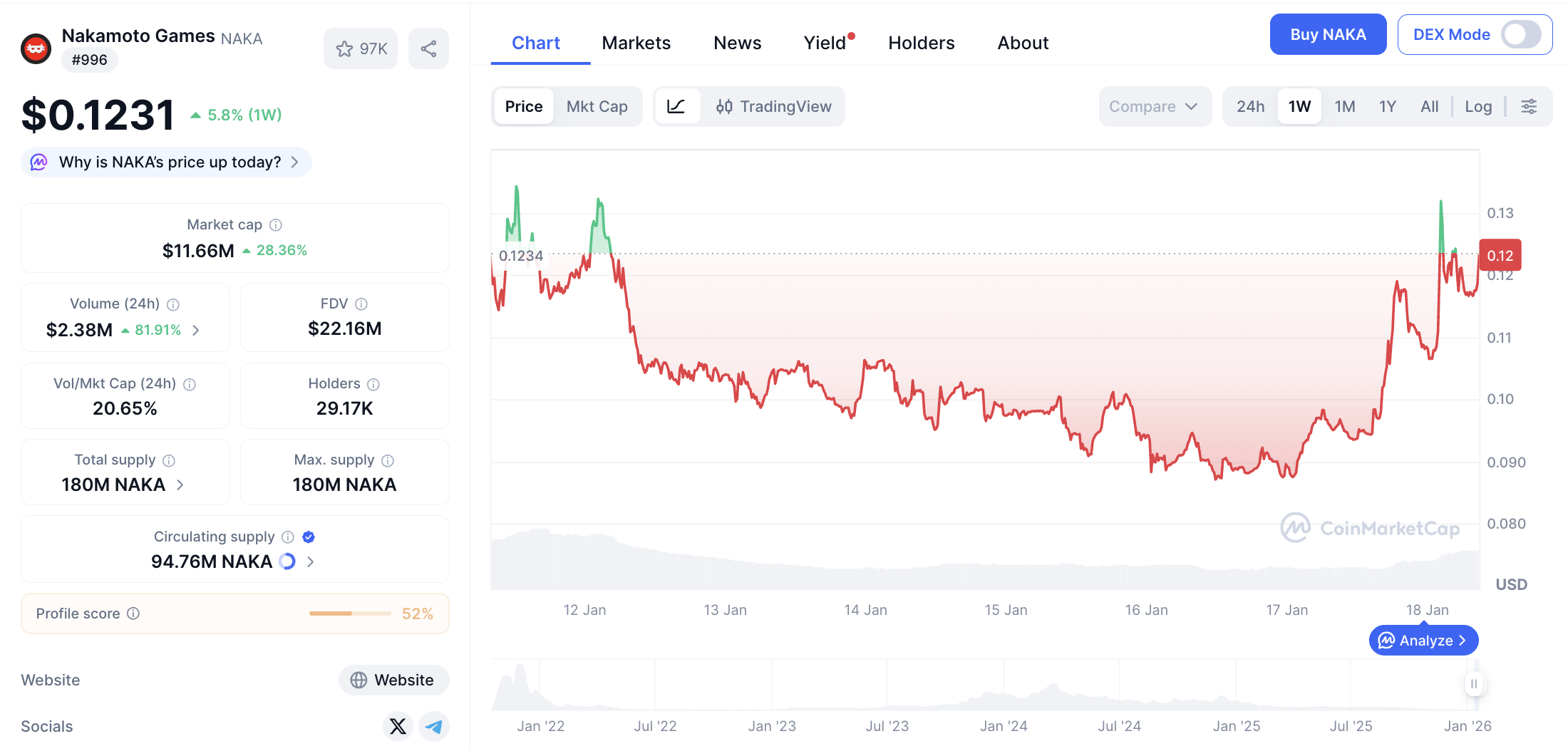1568x751 pixels.
Task: Open the Telegram social link
Action: point(433,726)
